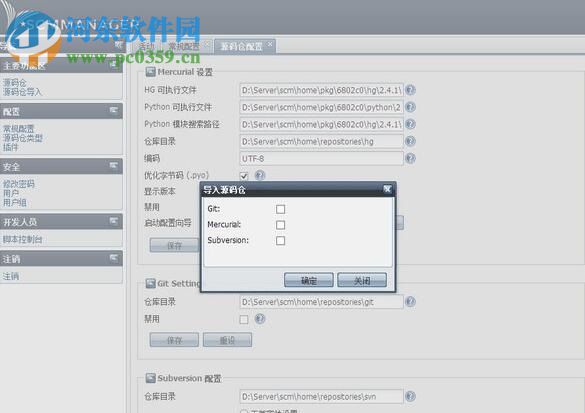Close the 源码仓配置 tab

[x=270, y=44]
